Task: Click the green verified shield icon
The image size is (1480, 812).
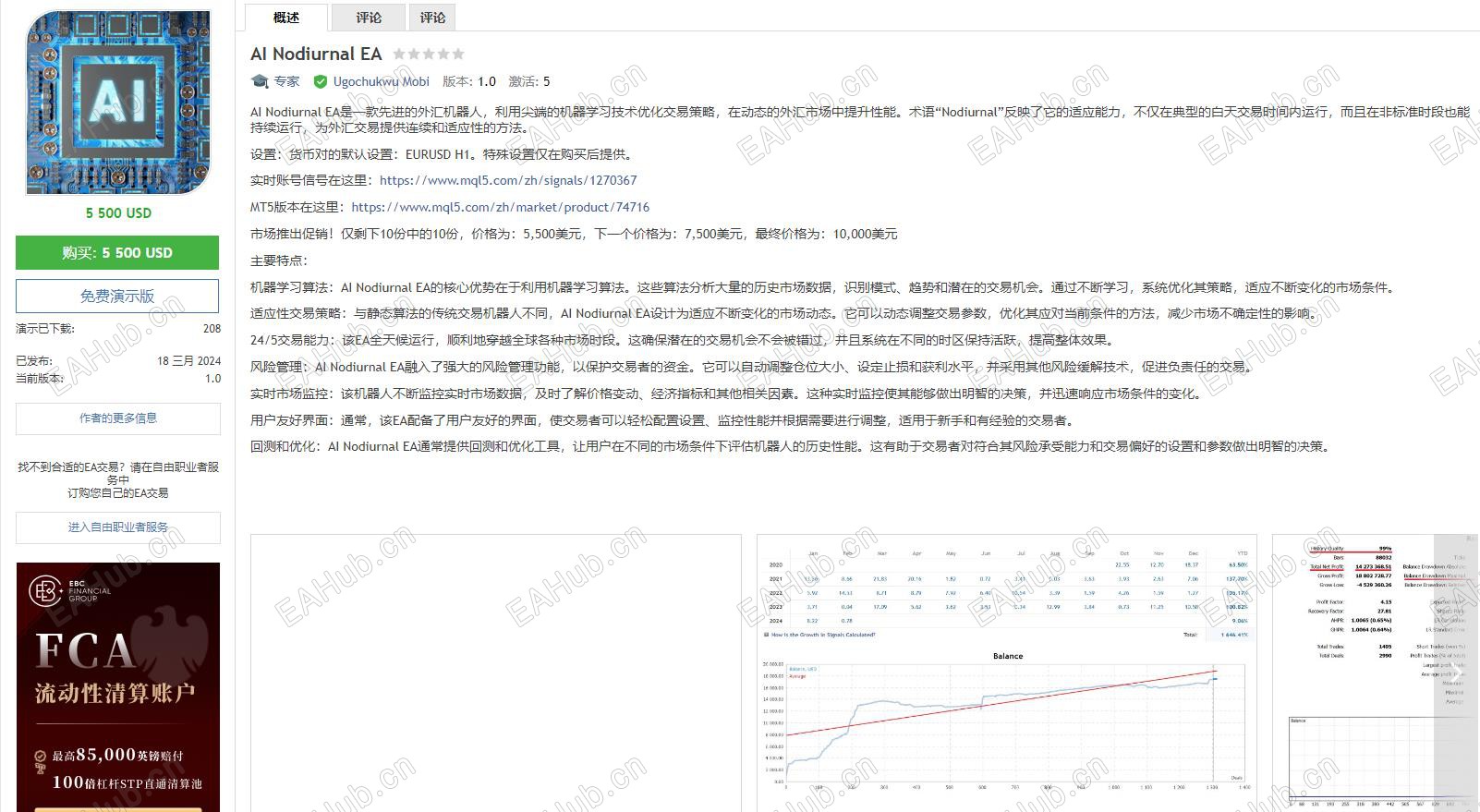Action: click(320, 81)
